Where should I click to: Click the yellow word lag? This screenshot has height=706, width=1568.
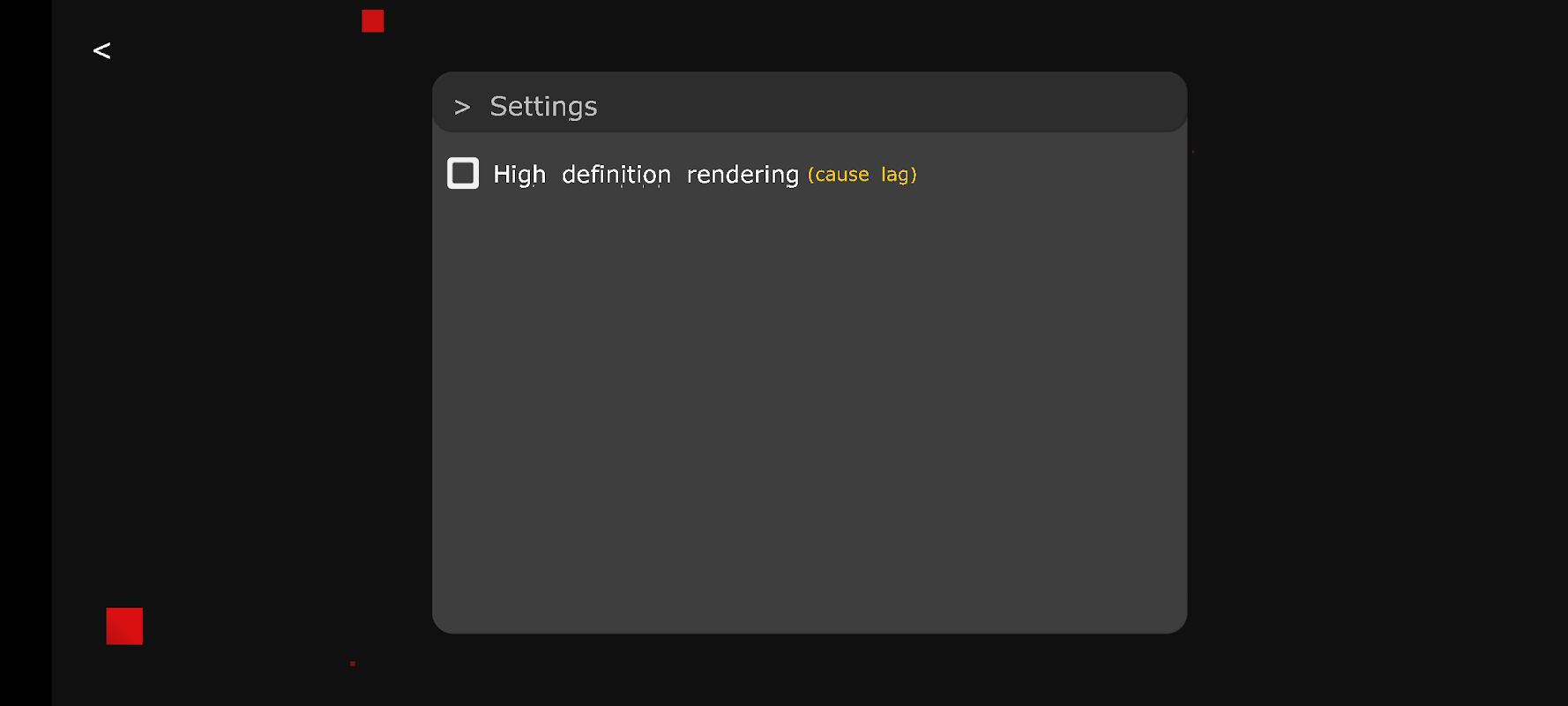[x=894, y=175]
